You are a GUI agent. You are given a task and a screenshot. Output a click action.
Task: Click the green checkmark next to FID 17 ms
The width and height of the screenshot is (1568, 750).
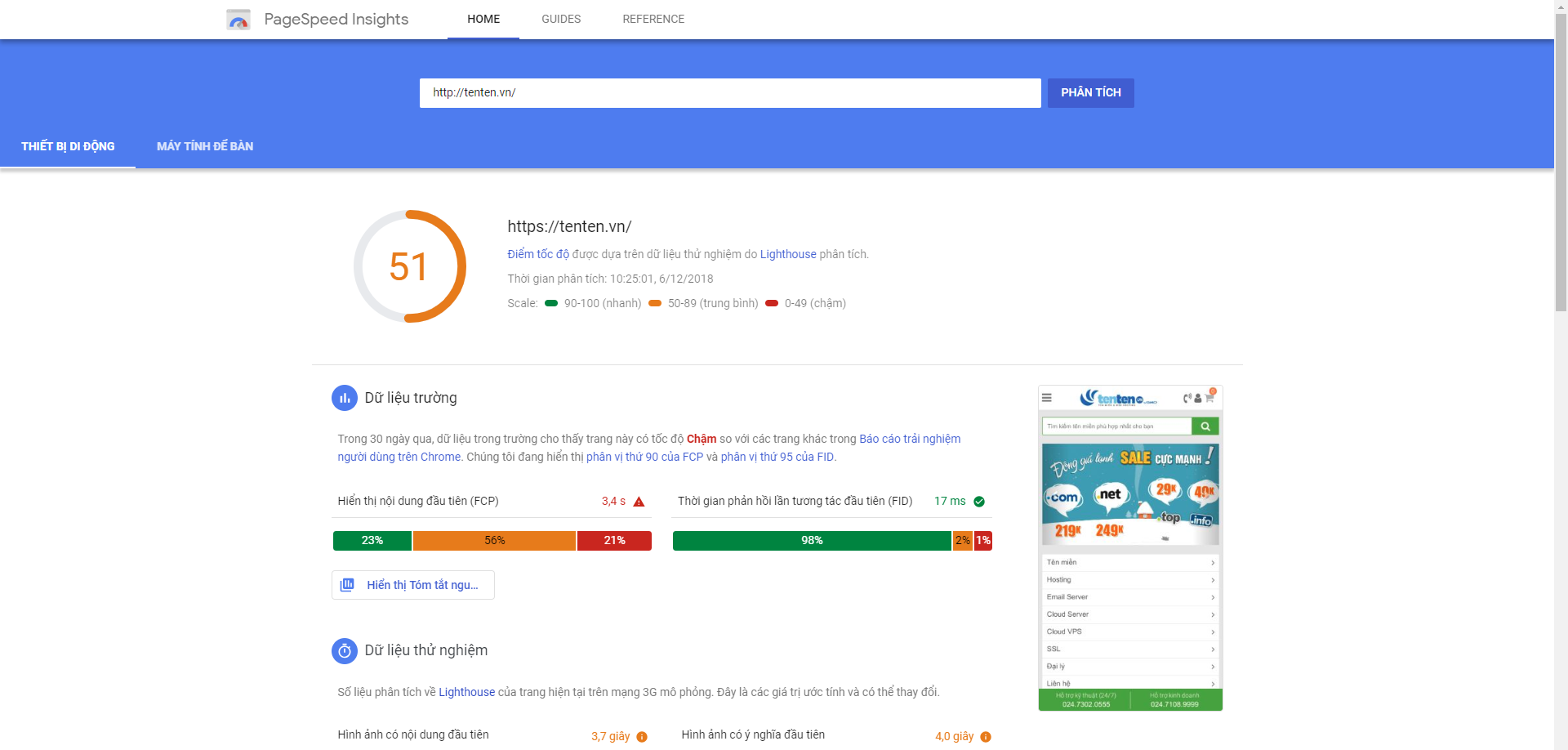pos(979,502)
